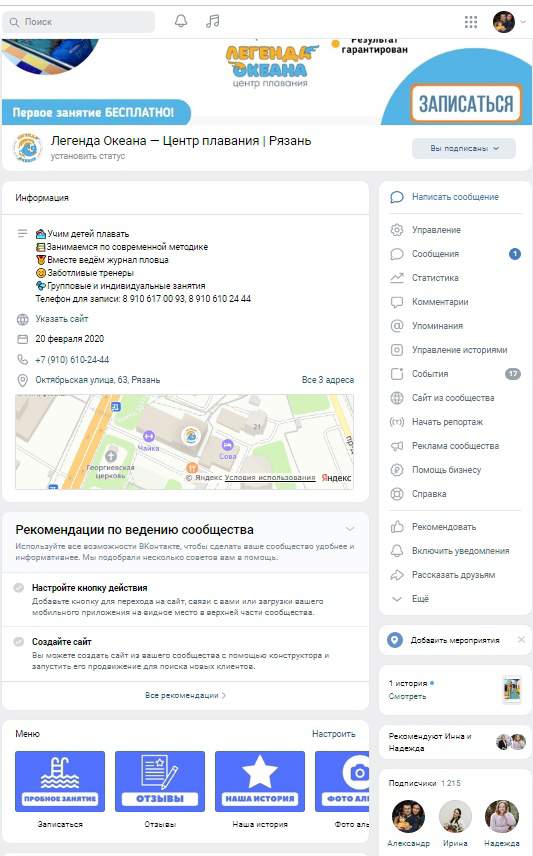Image resolution: width=533 pixels, height=856 pixels.
Task: Click the lifebuoy icon beside Справка
Action: click(x=397, y=494)
